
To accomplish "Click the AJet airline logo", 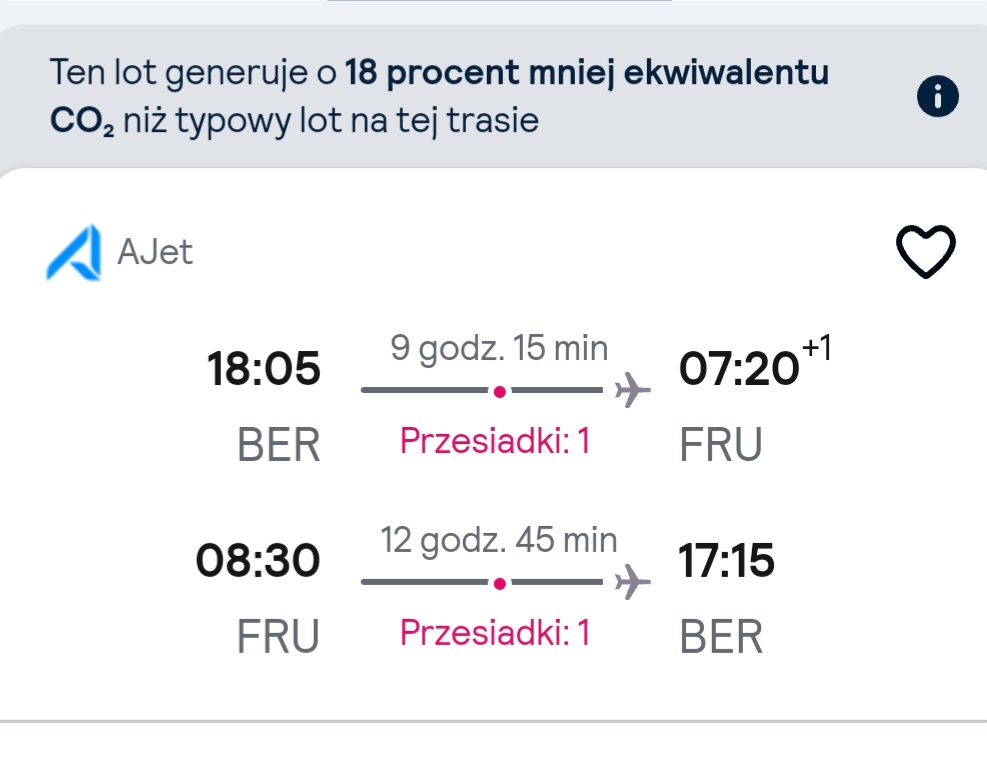I will pyautogui.click(x=74, y=252).
